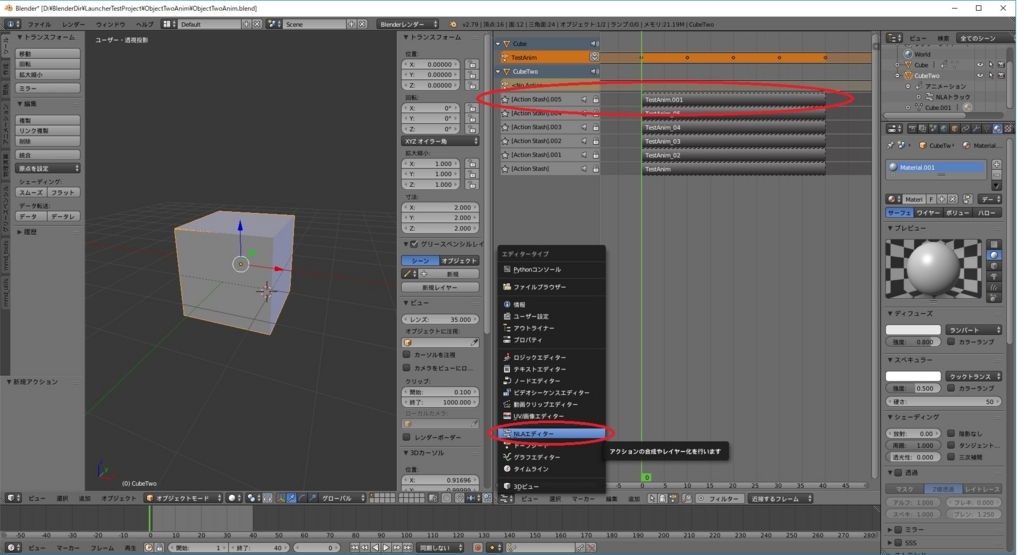The height and width of the screenshot is (555, 1024).
Task: Toggle レンダーボーダー checkbox
Action: tap(407, 437)
